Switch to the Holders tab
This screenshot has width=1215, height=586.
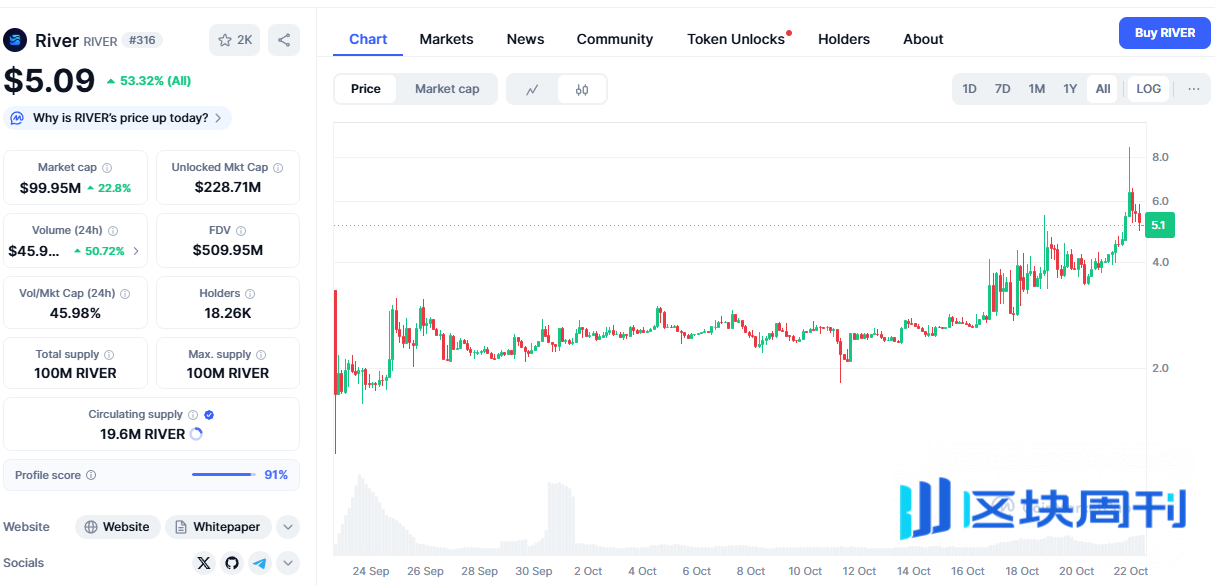point(843,39)
